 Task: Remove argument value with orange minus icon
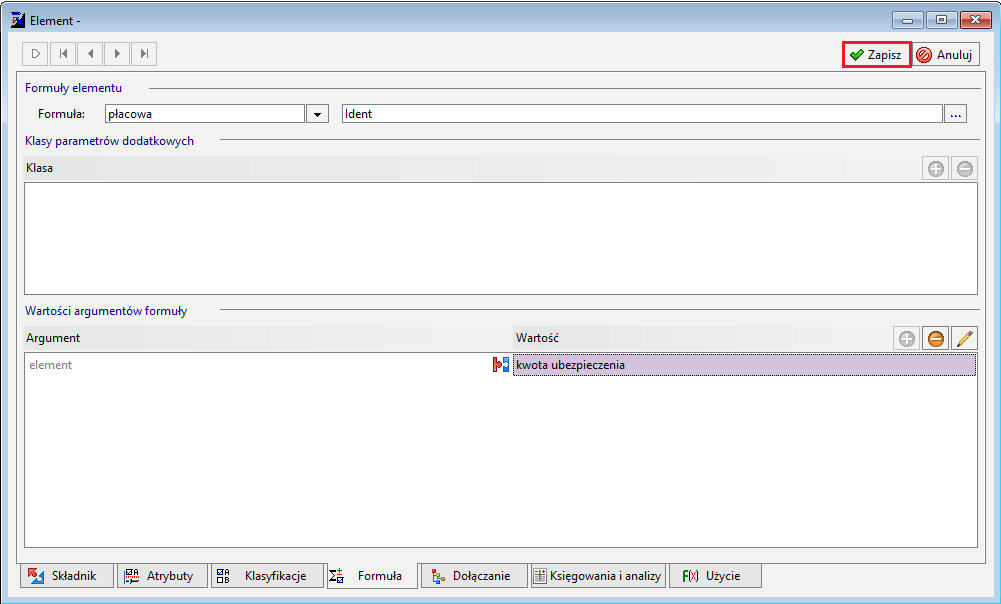(935, 338)
